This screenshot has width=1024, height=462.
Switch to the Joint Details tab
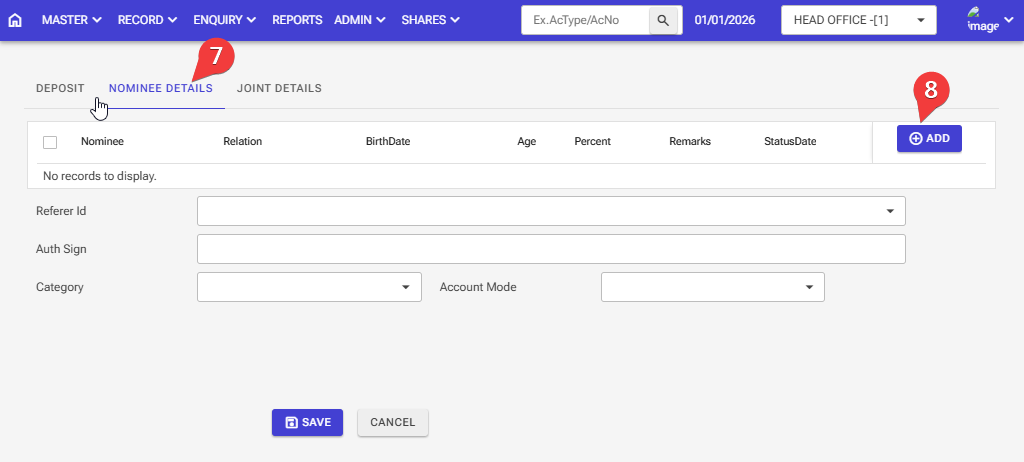click(x=279, y=88)
